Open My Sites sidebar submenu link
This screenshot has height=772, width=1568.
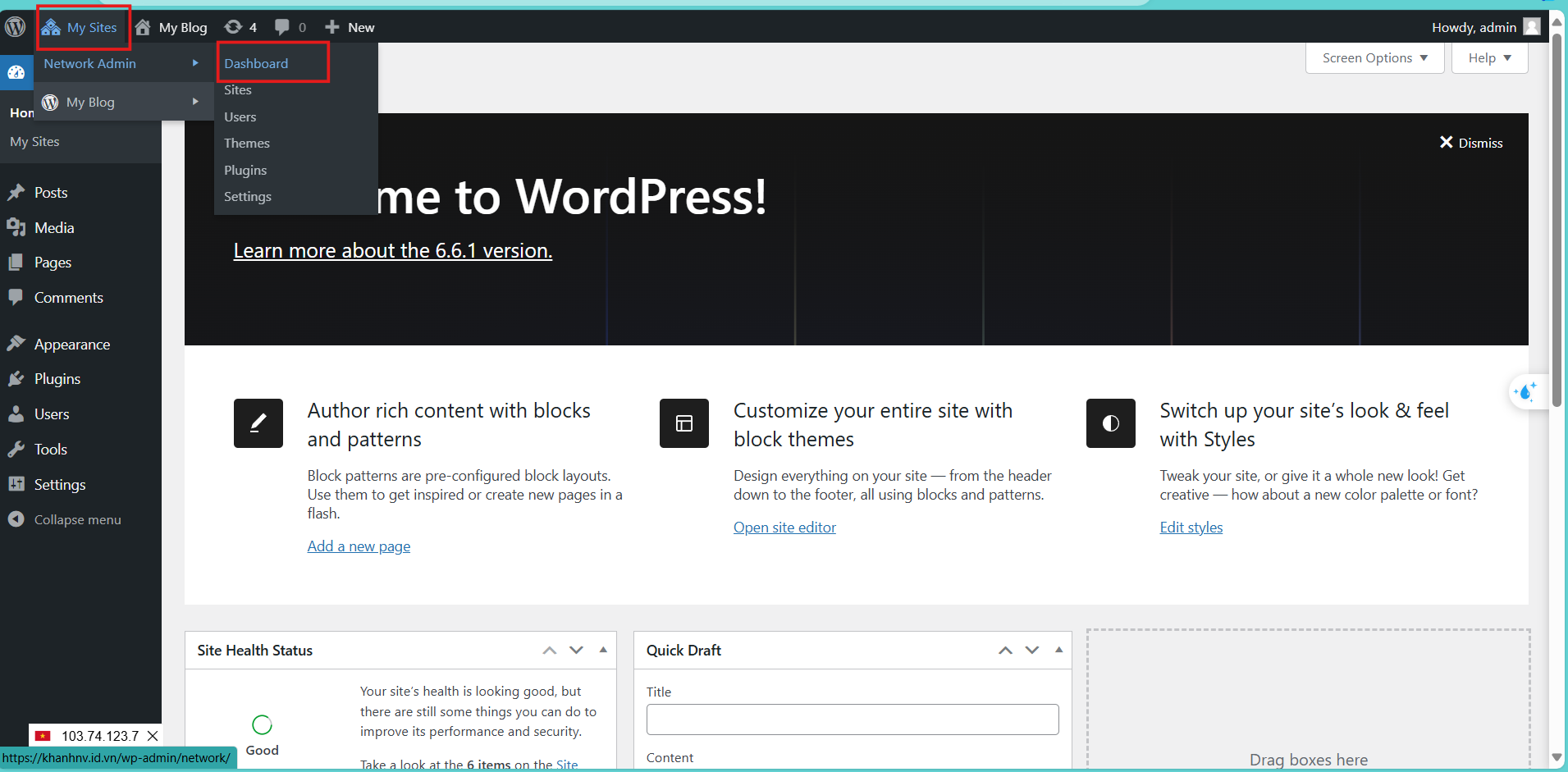pyautogui.click(x=34, y=141)
